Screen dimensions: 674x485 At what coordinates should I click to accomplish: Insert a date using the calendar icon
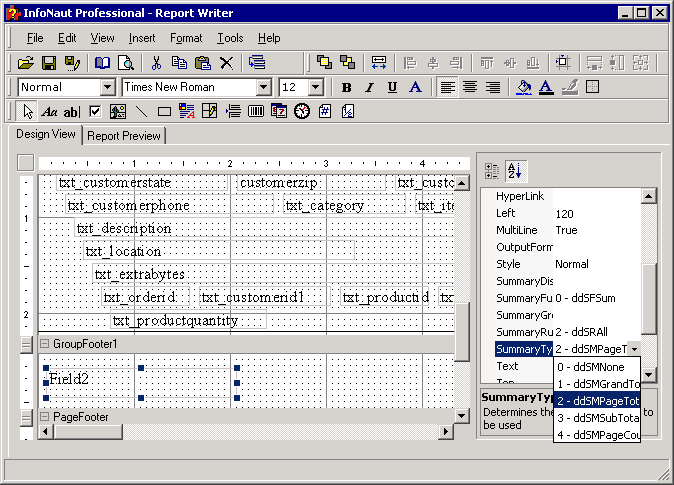[x=279, y=111]
